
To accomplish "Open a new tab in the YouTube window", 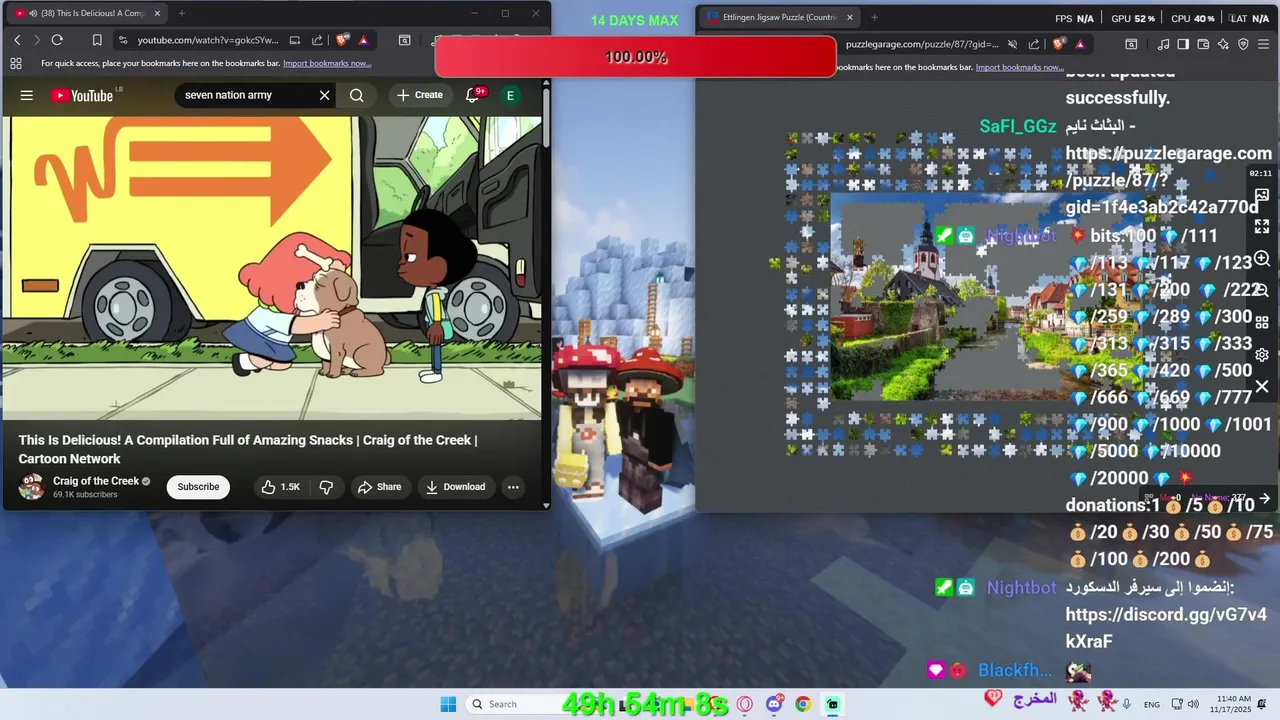I will pyautogui.click(x=181, y=13).
